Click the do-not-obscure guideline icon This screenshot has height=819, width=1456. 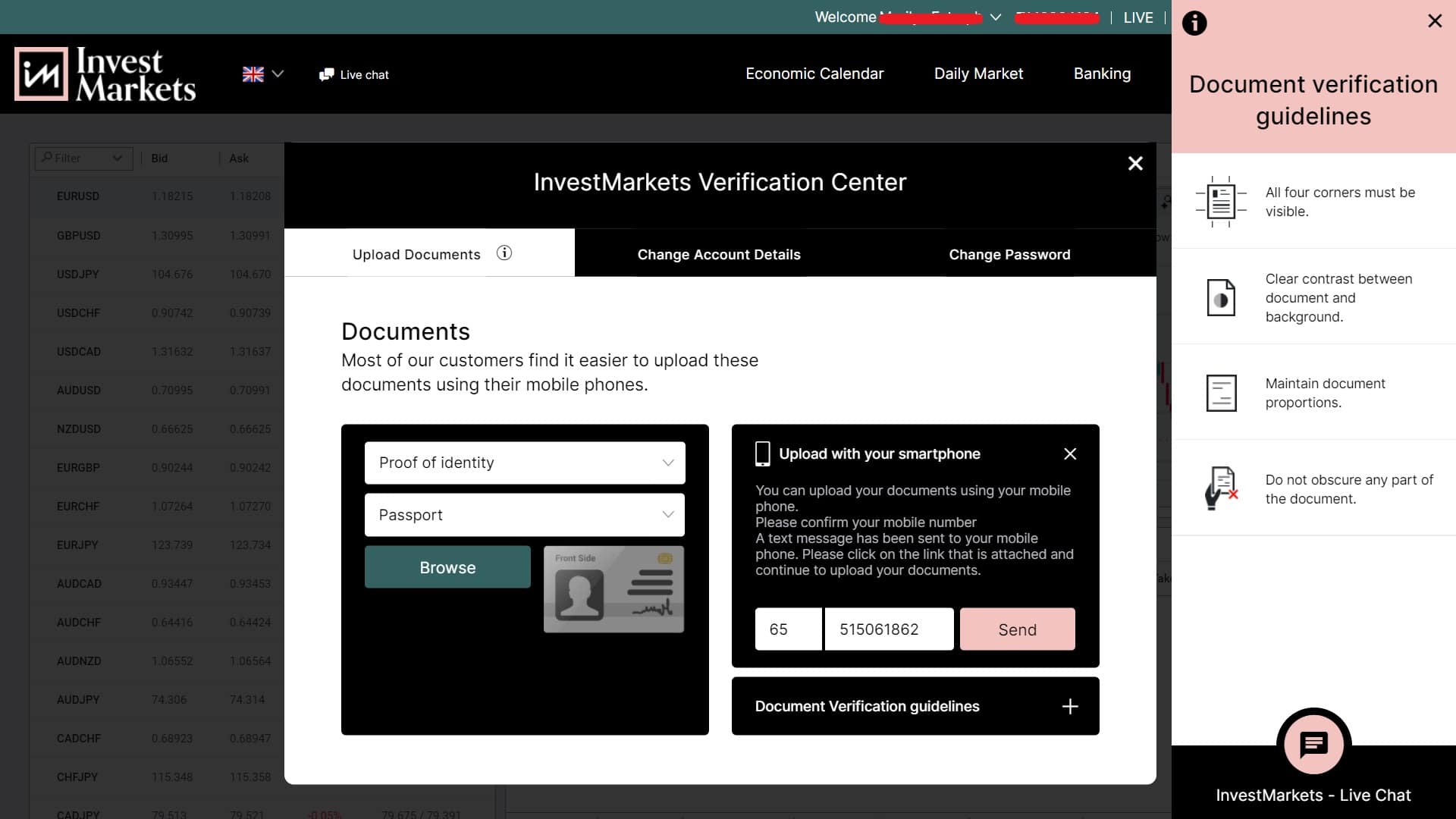tap(1220, 488)
